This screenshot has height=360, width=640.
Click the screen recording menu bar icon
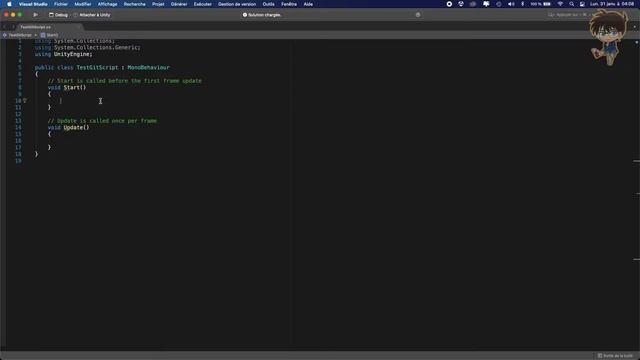tap(449, 4)
